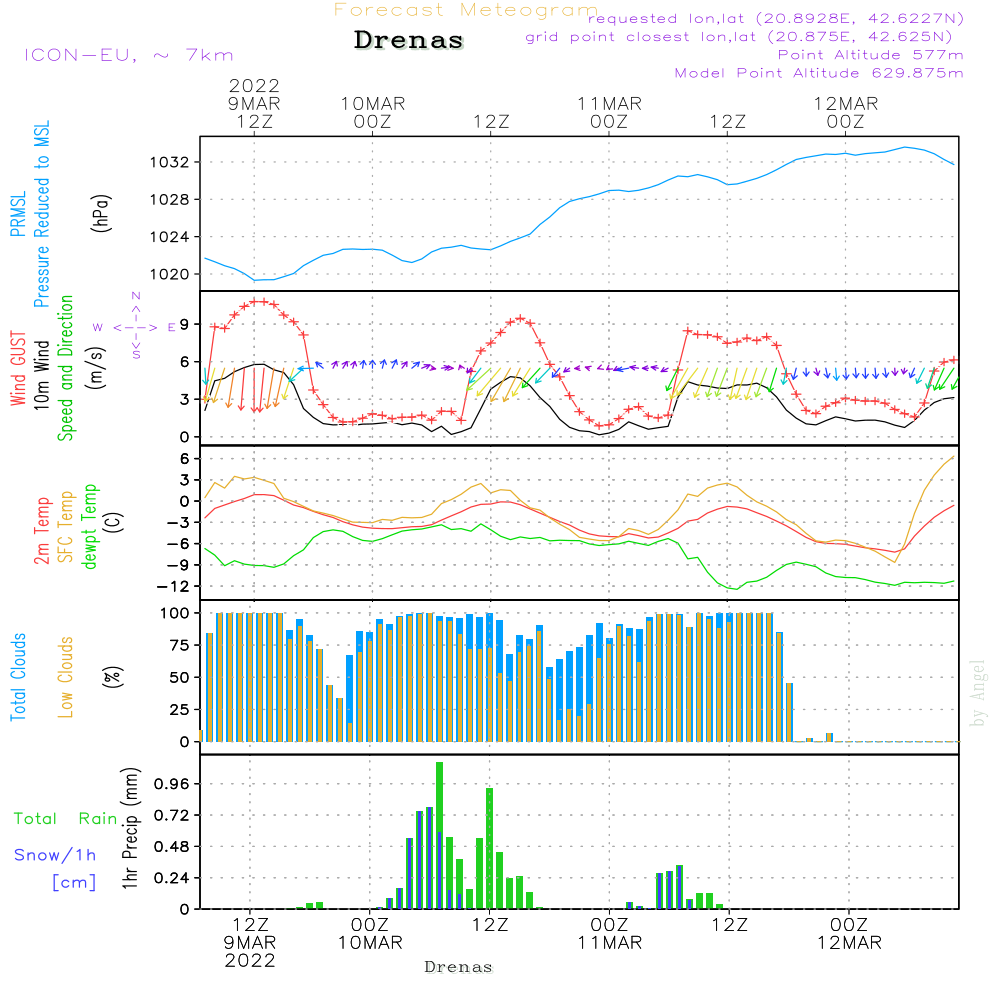Select the 'PRMSL' pressure axis label
Screen dimensions: 1000x1000
point(18,214)
